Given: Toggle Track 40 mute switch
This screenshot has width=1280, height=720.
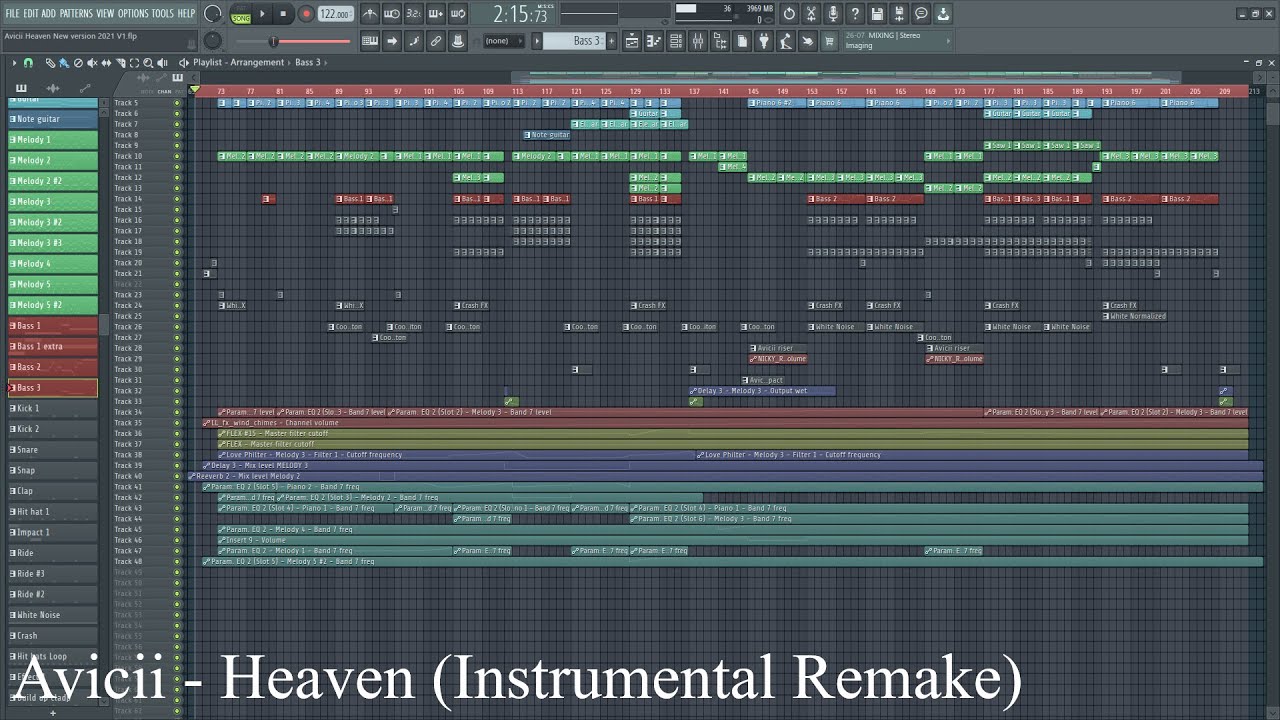Looking at the screenshot, I should 177,476.
